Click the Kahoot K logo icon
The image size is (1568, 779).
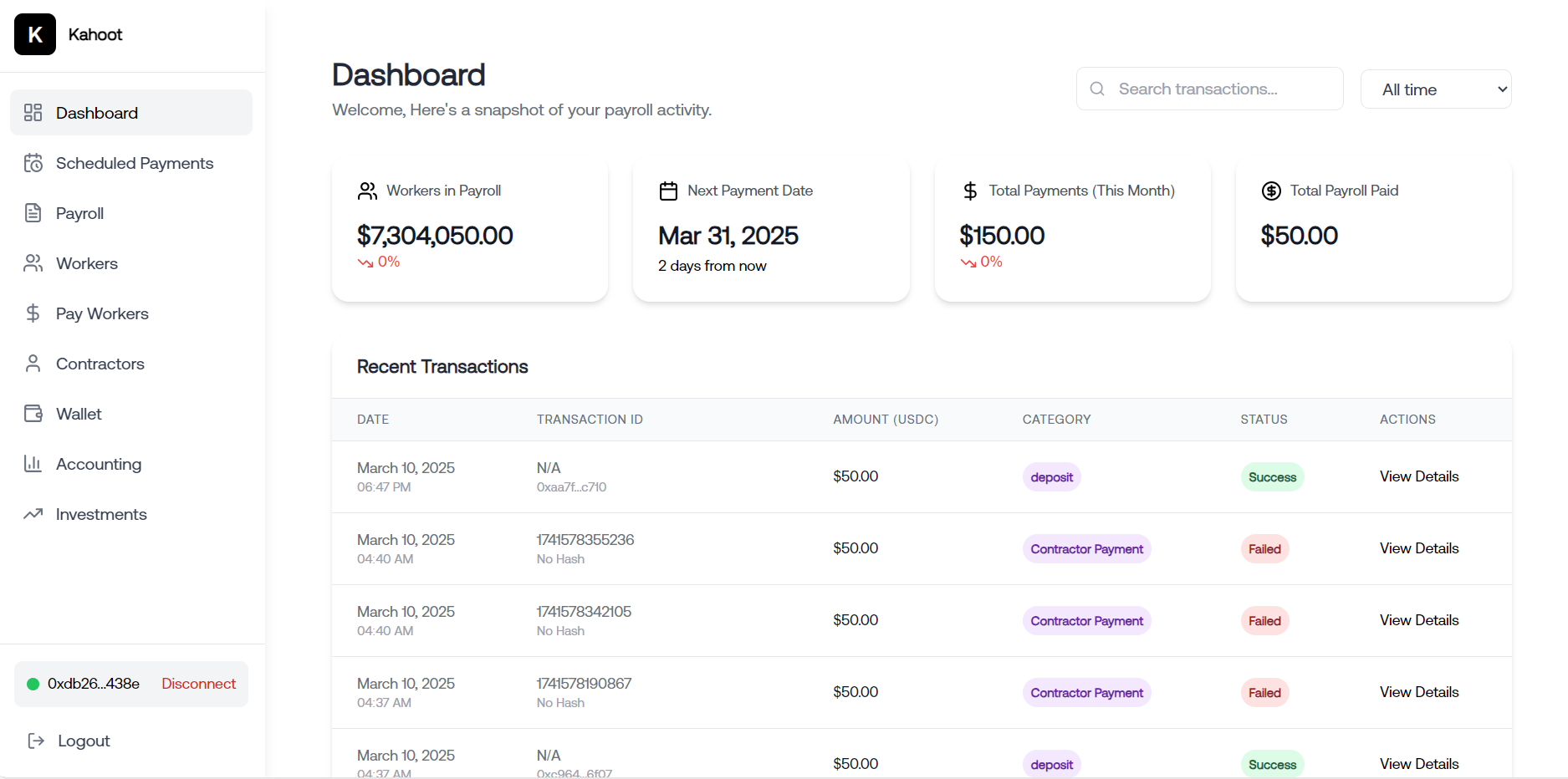[35, 34]
